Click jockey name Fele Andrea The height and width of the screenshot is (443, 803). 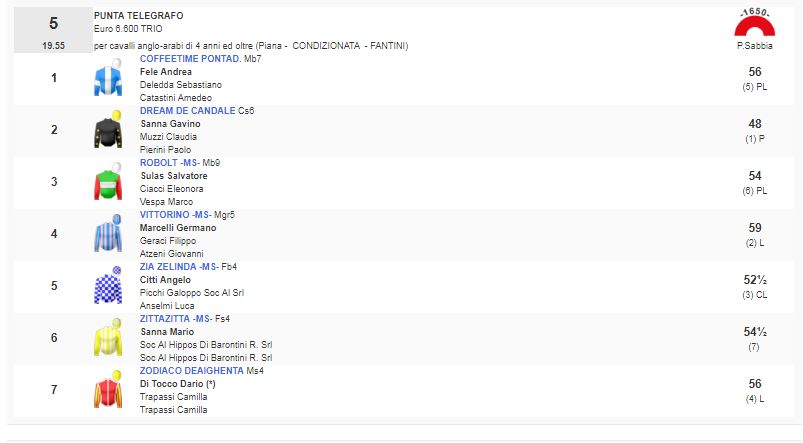pos(168,72)
